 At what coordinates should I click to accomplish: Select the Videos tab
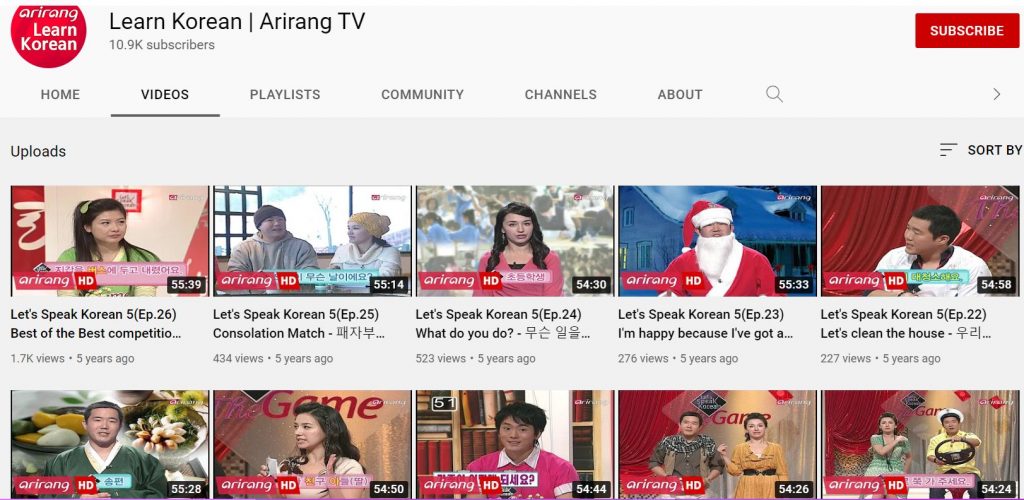click(165, 95)
